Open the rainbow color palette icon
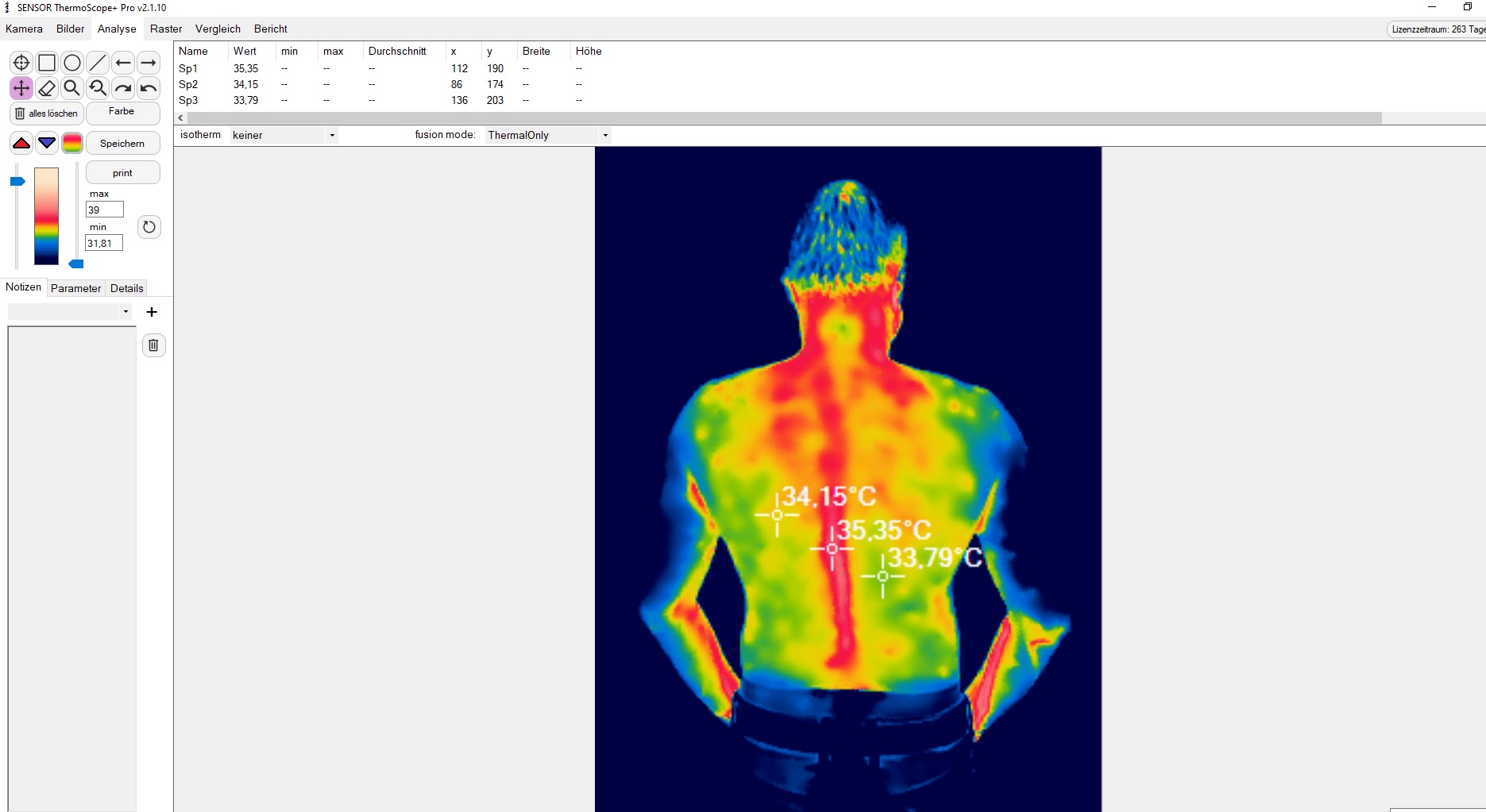The image size is (1486, 812). pyautogui.click(x=72, y=143)
